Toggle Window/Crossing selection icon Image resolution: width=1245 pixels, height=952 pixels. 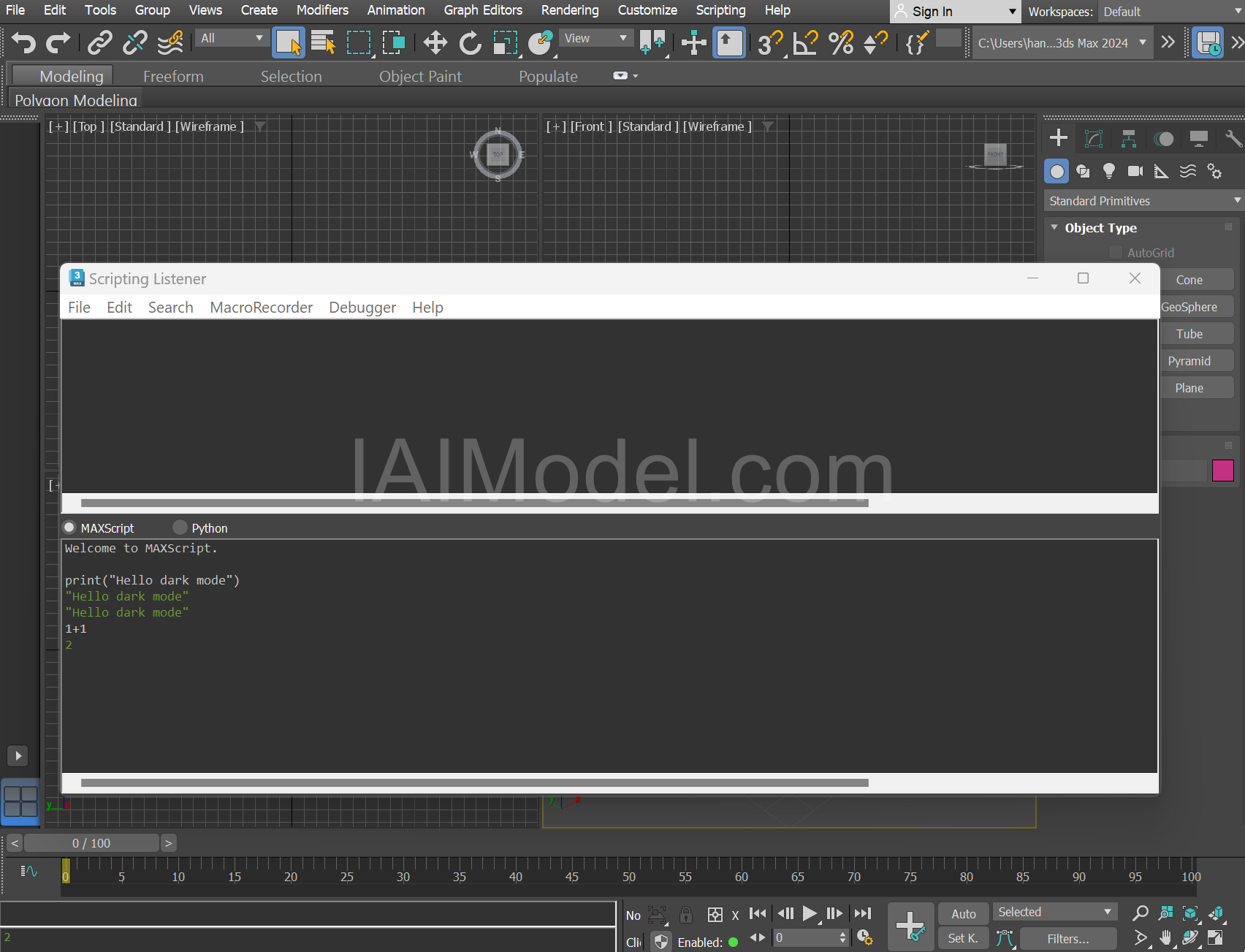coord(394,42)
